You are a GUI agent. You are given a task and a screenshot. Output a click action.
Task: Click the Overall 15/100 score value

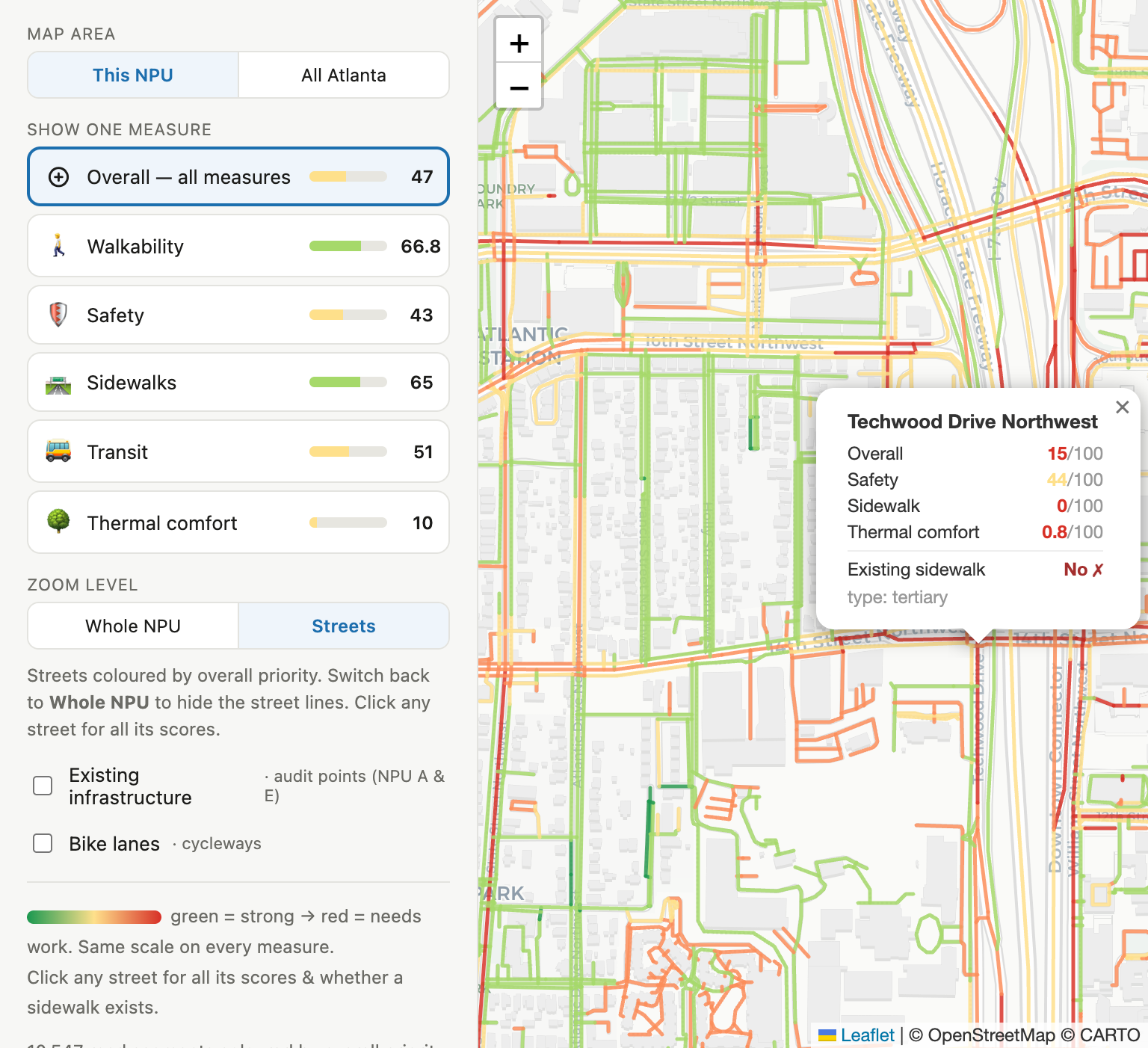tap(1075, 454)
